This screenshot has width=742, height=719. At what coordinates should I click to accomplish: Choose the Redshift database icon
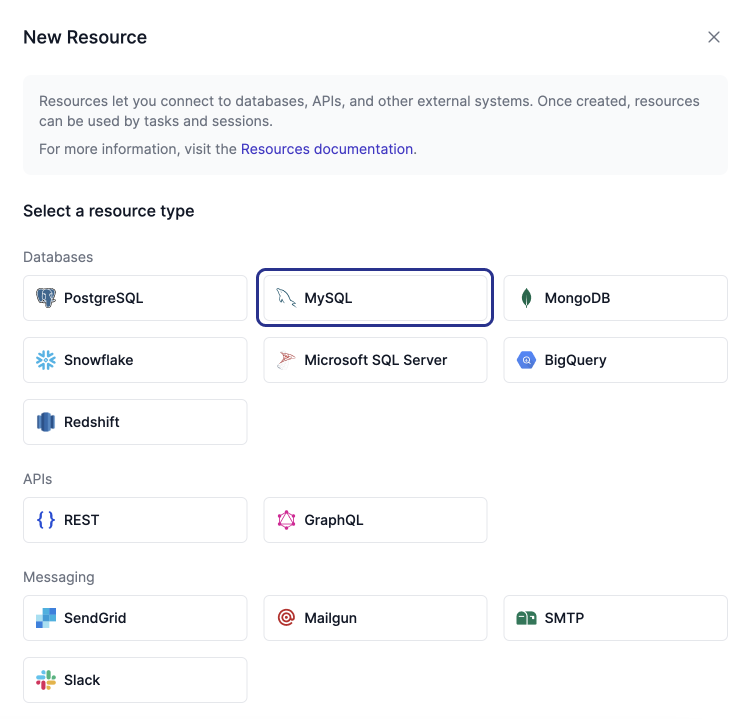point(46,422)
